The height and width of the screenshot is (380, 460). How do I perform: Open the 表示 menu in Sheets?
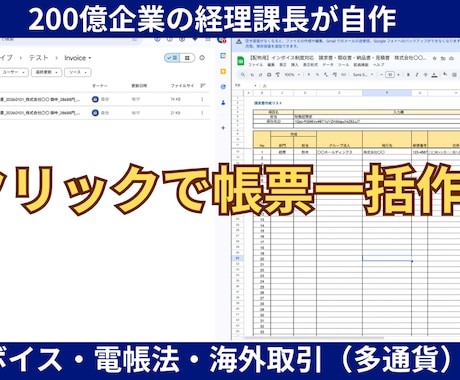tap(283, 65)
